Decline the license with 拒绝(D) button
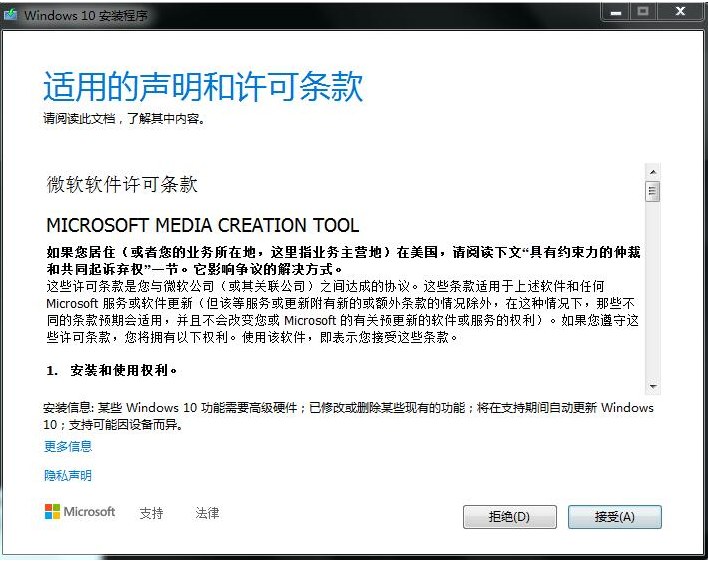The image size is (708, 562). [x=509, y=516]
